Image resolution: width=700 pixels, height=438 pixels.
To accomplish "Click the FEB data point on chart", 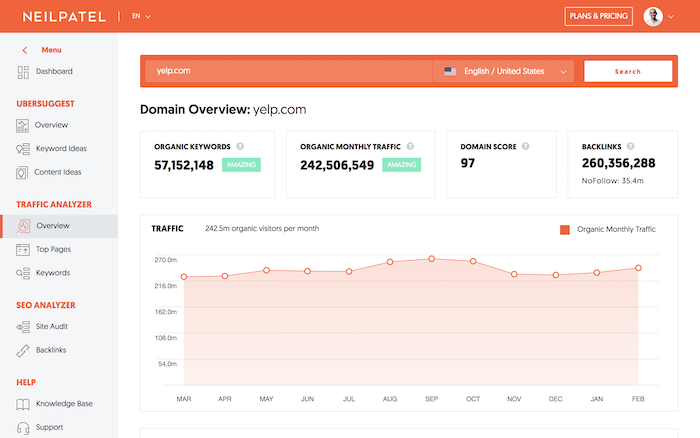I will [x=638, y=268].
